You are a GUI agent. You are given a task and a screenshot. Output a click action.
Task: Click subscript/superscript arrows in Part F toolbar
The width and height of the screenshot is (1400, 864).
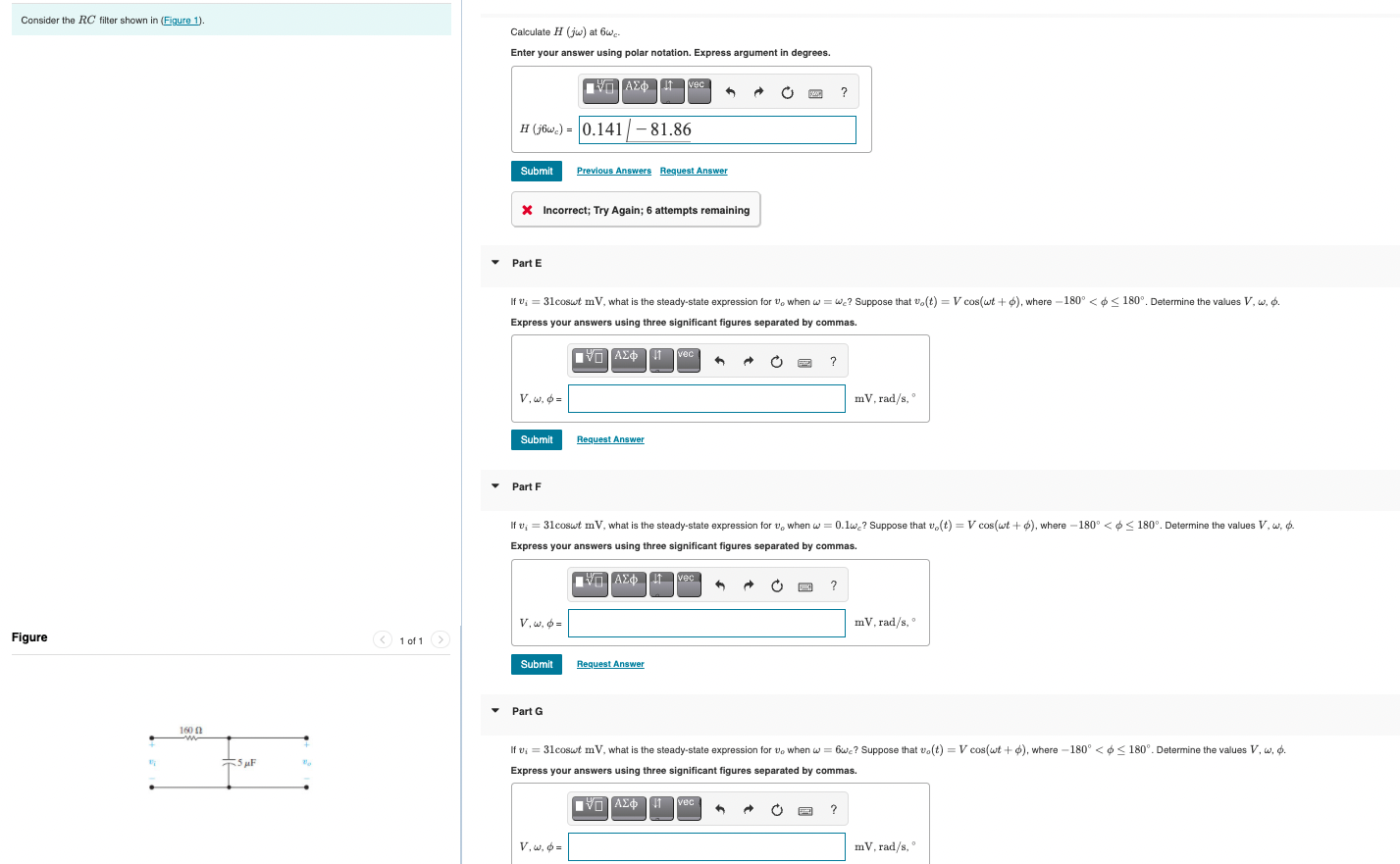(x=661, y=584)
